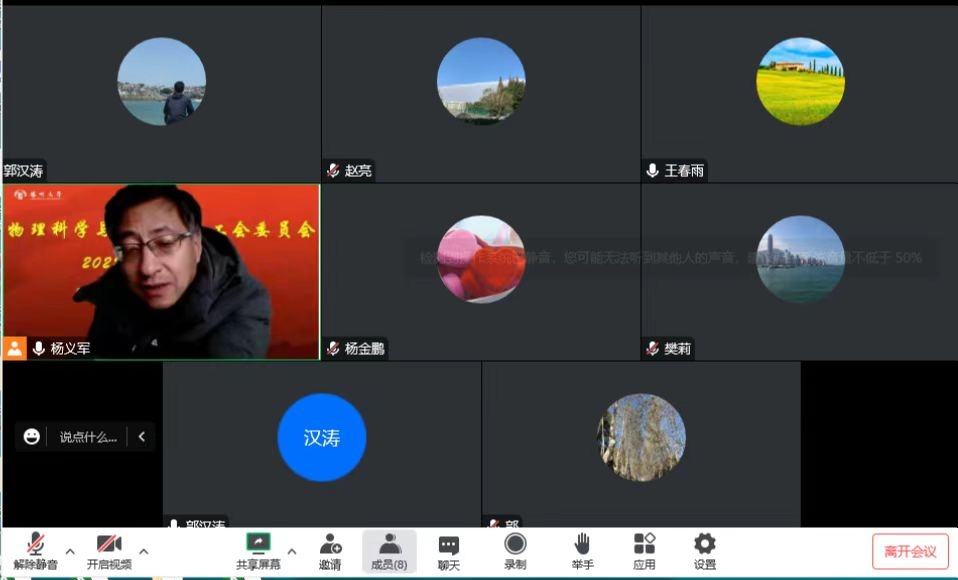Screen dimensions: 958x580
Task: Open emoji picker in chat bar
Action: [32, 436]
